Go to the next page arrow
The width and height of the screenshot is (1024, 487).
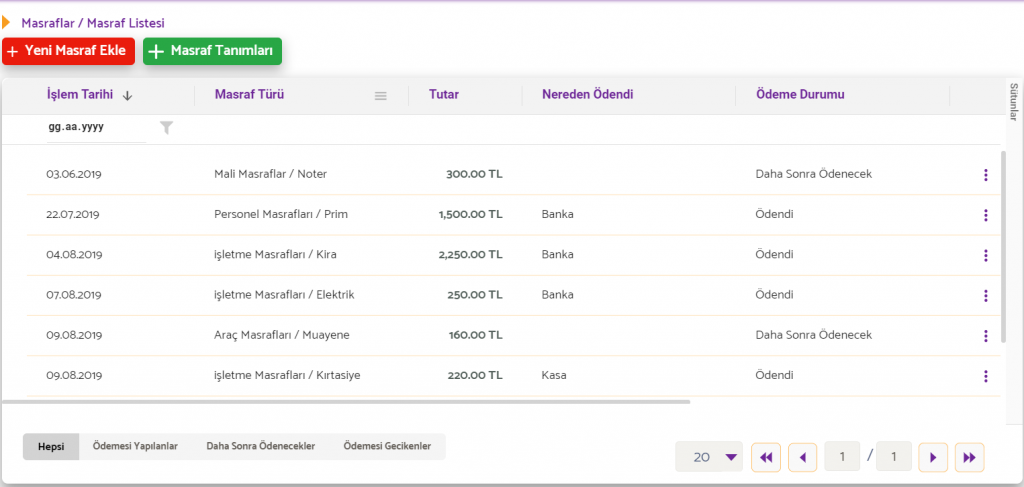[x=932, y=457]
